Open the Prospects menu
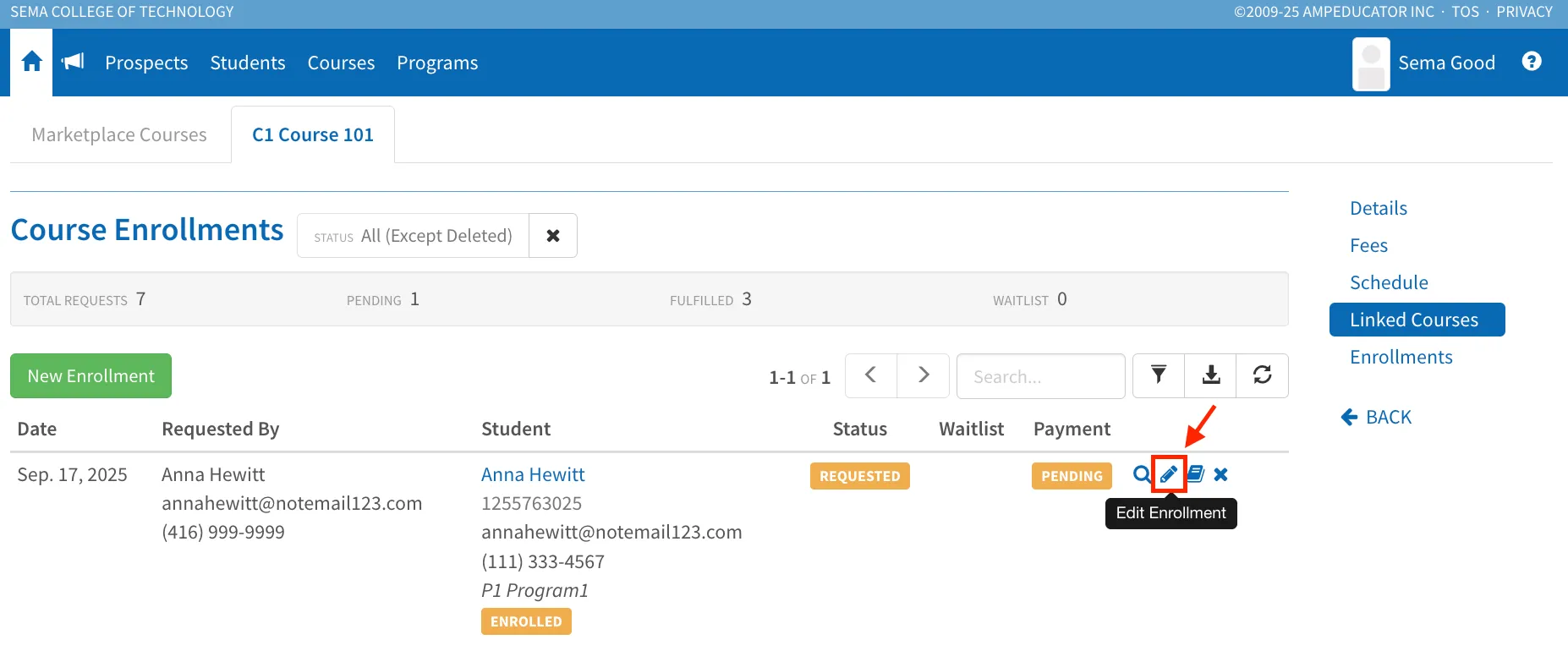Screen dimensions: 1568x651 (146, 63)
